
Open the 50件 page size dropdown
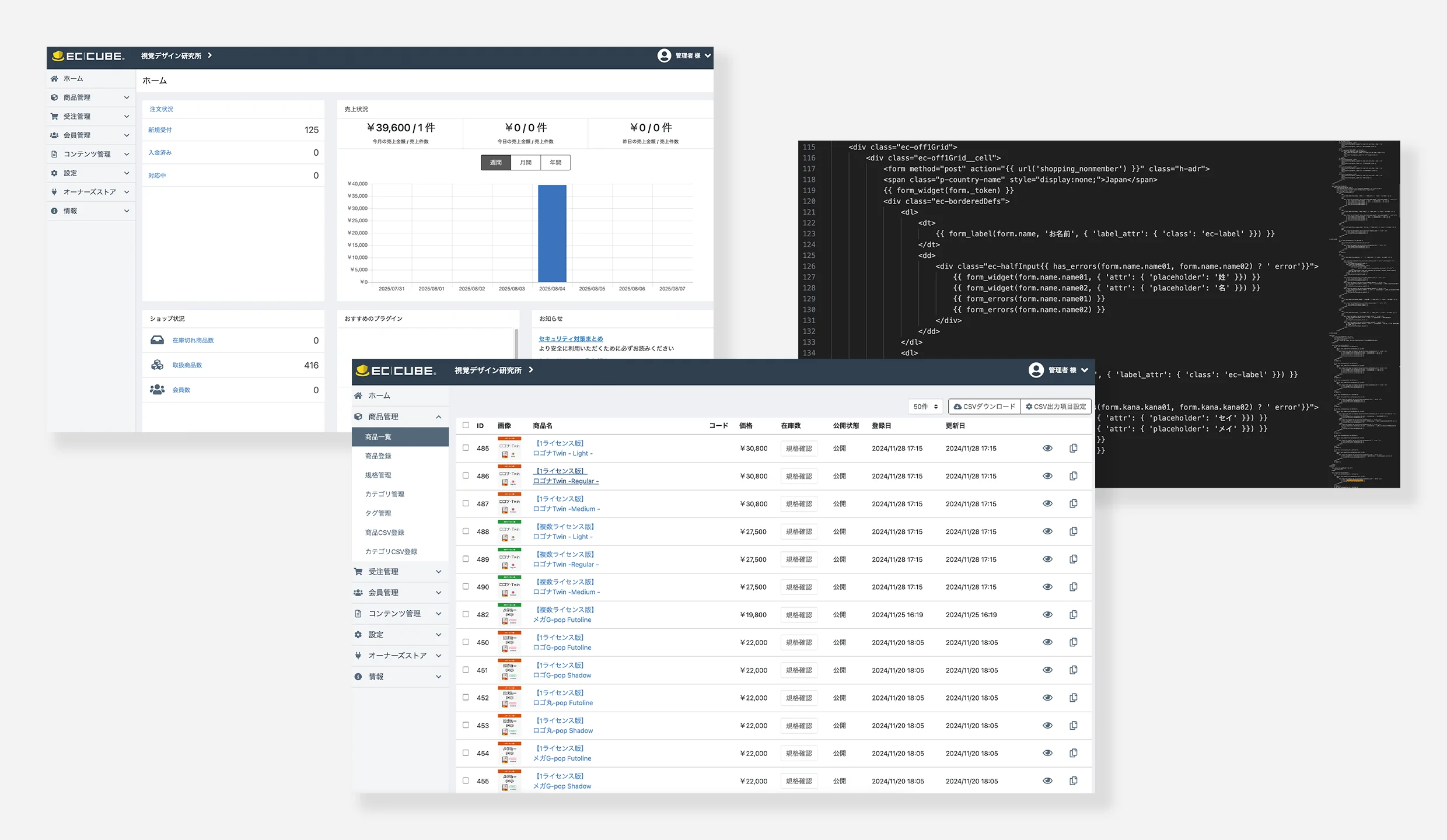pyautogui.click(x=925, y=407)
